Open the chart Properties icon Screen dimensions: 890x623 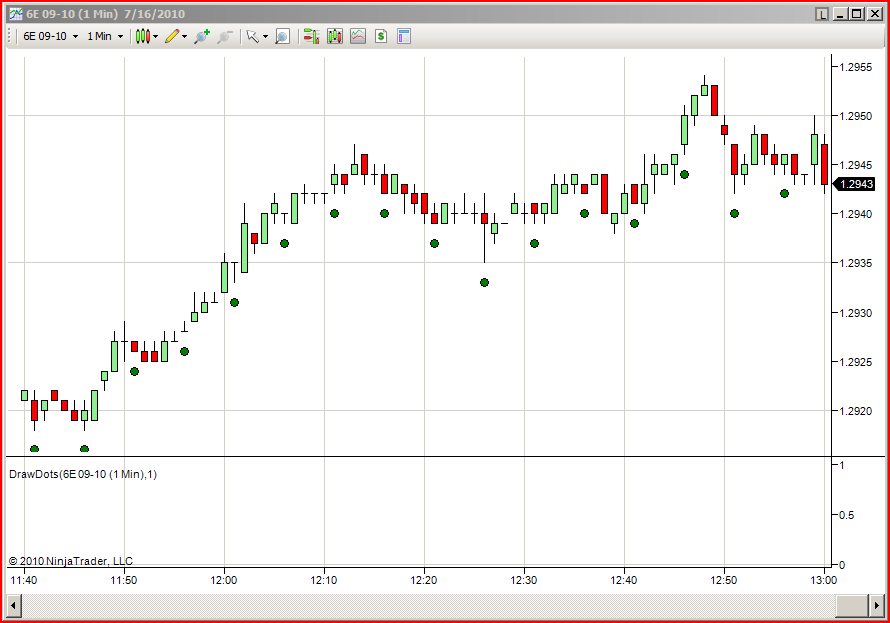point(404,36)
